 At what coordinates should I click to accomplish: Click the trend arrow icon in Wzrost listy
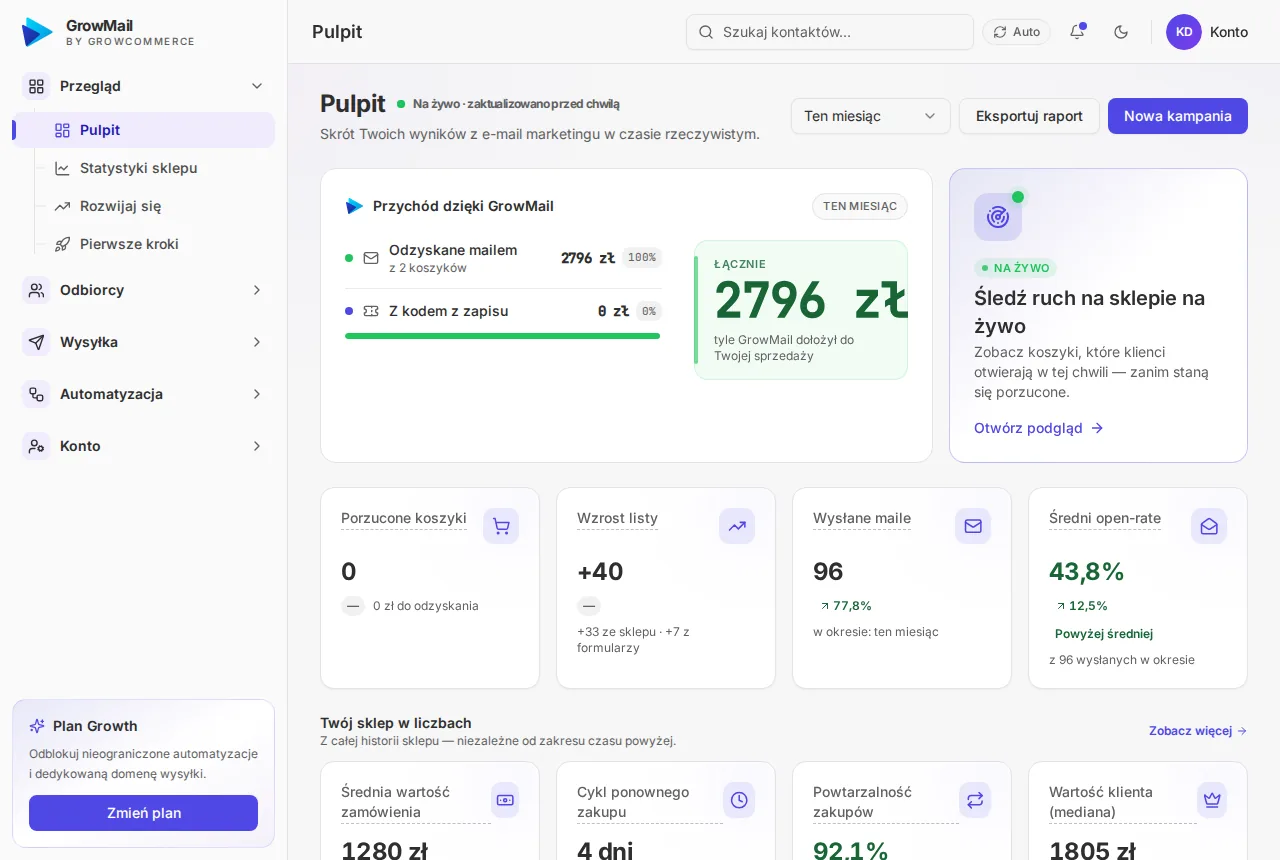pos(737,526)
